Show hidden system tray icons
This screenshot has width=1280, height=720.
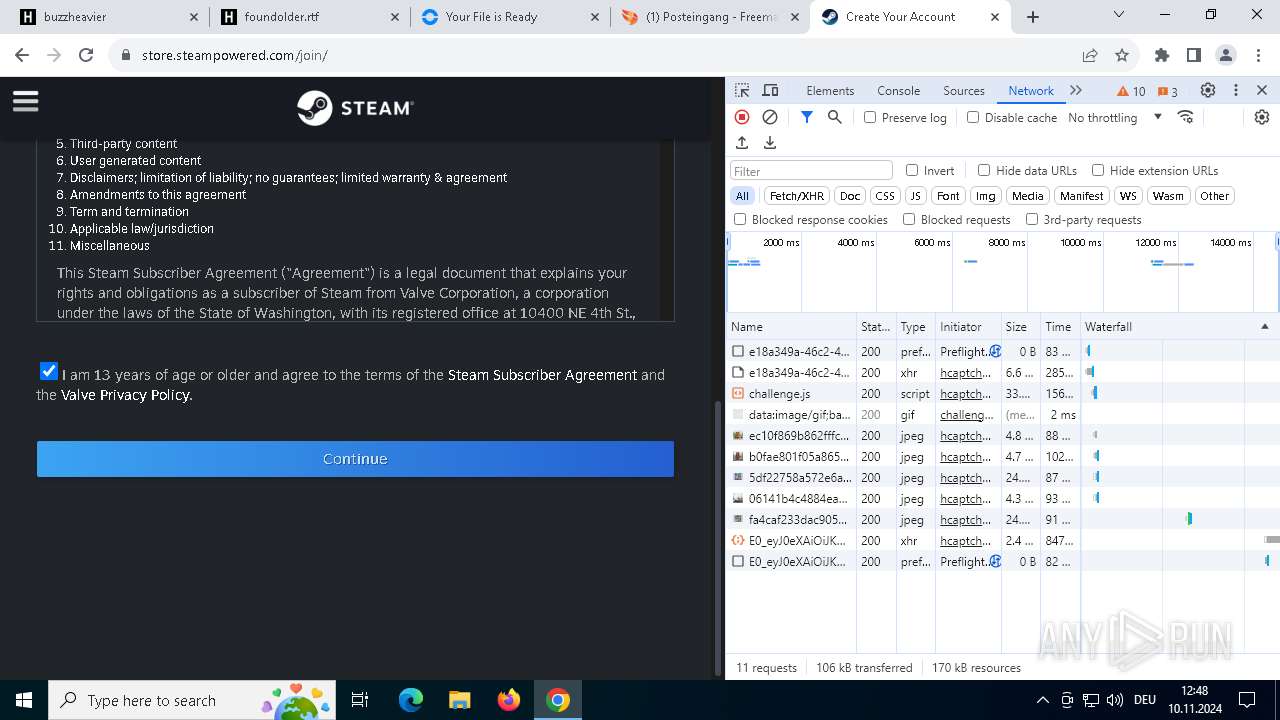[x=1042, y=700]
